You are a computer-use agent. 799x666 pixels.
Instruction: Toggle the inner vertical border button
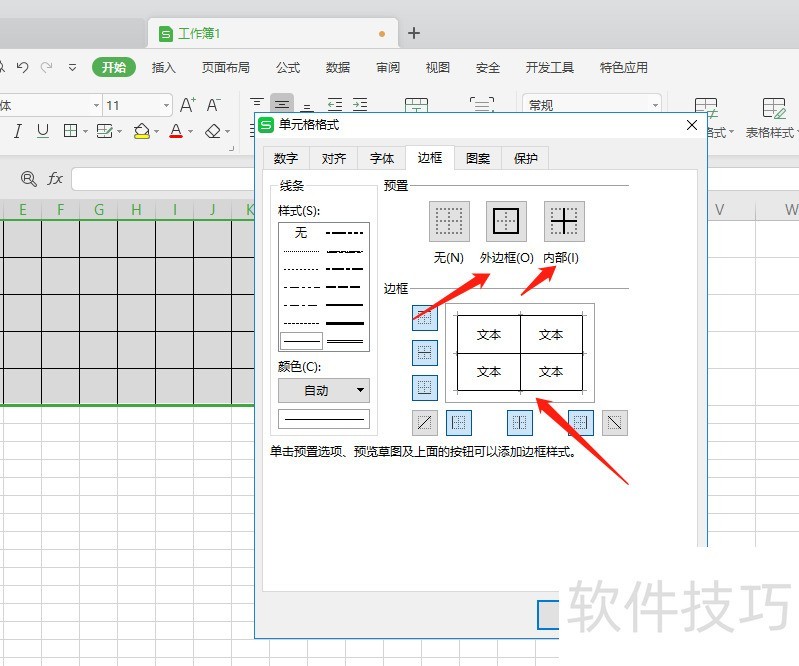click(520, 423)
